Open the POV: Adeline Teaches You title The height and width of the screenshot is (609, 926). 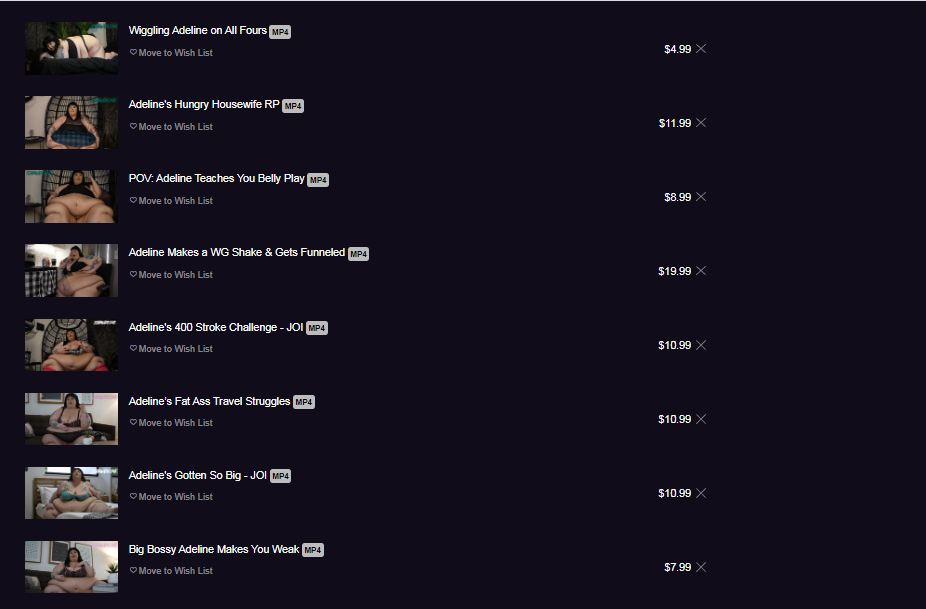[216, 179]
